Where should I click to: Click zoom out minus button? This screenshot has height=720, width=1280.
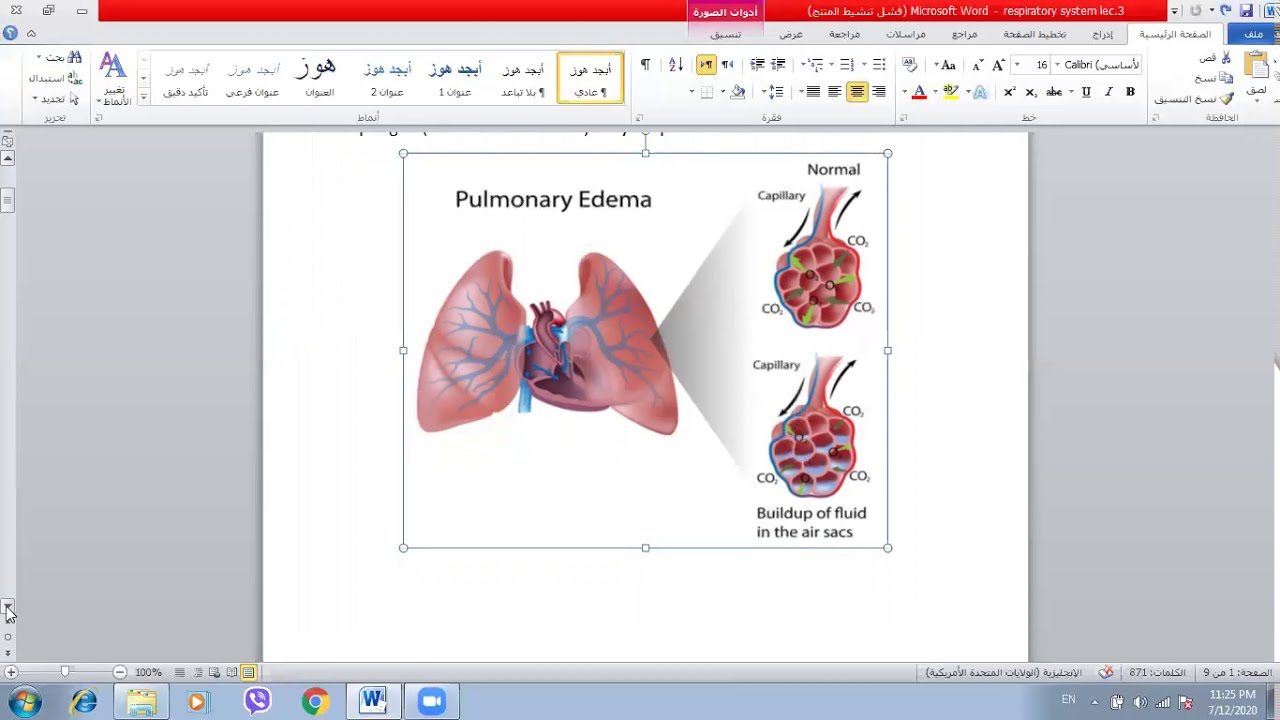[x=119, y=672]
